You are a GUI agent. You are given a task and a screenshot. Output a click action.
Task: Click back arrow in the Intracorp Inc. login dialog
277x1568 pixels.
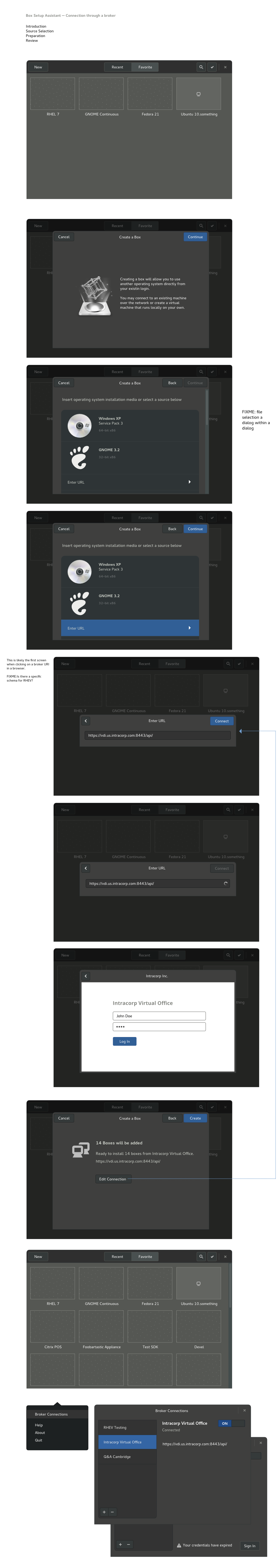[86, 976]
